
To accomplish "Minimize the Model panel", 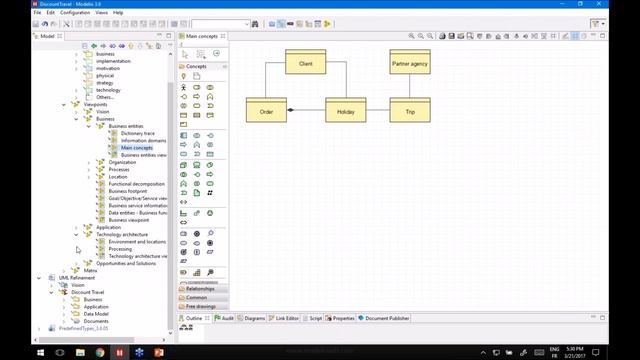I will [159, 36].
